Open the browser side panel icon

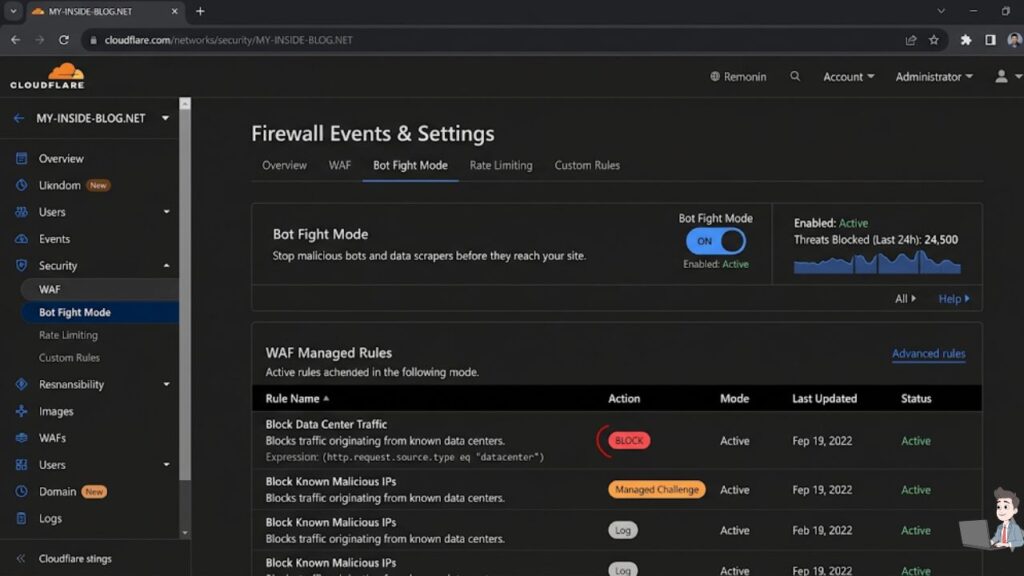[990, 40]
